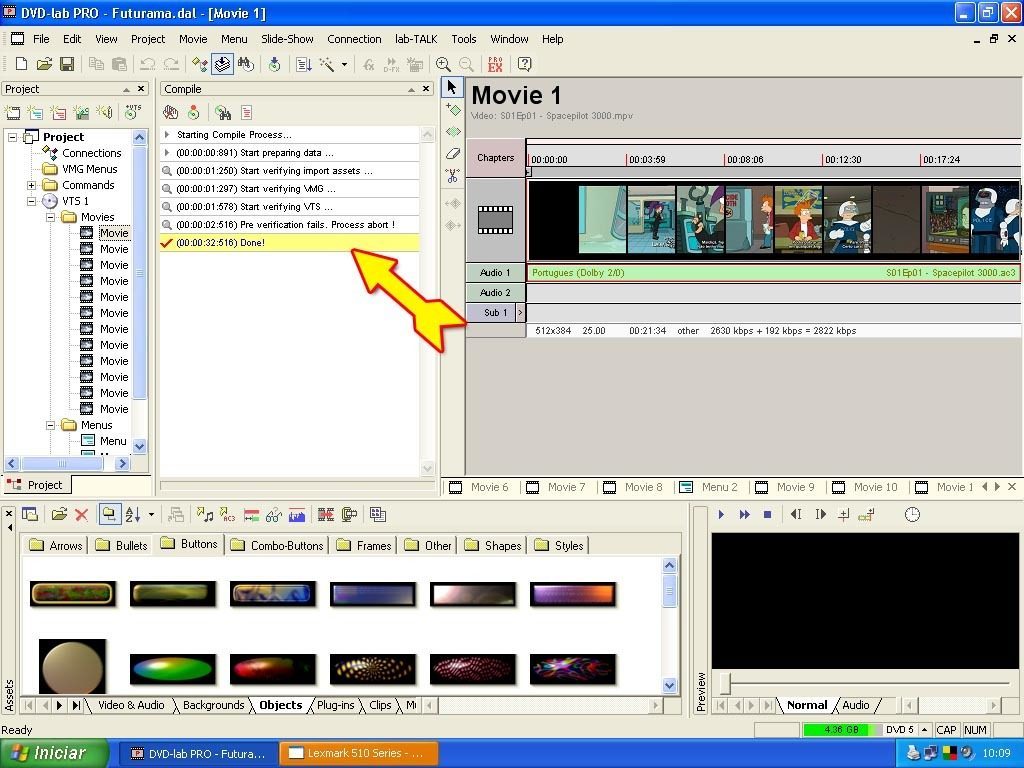The height and width of the screenshot is (768, 1024).
Task: Click the 00:08:06 chapter marker on the timeline
Action: (744, 159)
